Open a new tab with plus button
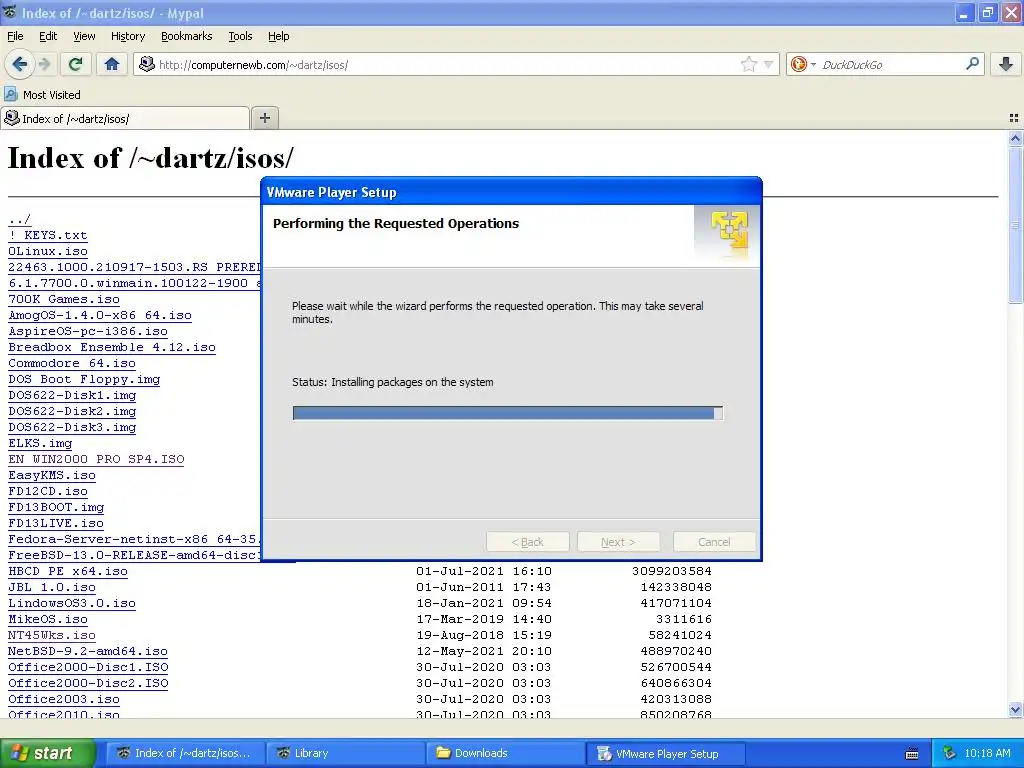 (264, 118)
